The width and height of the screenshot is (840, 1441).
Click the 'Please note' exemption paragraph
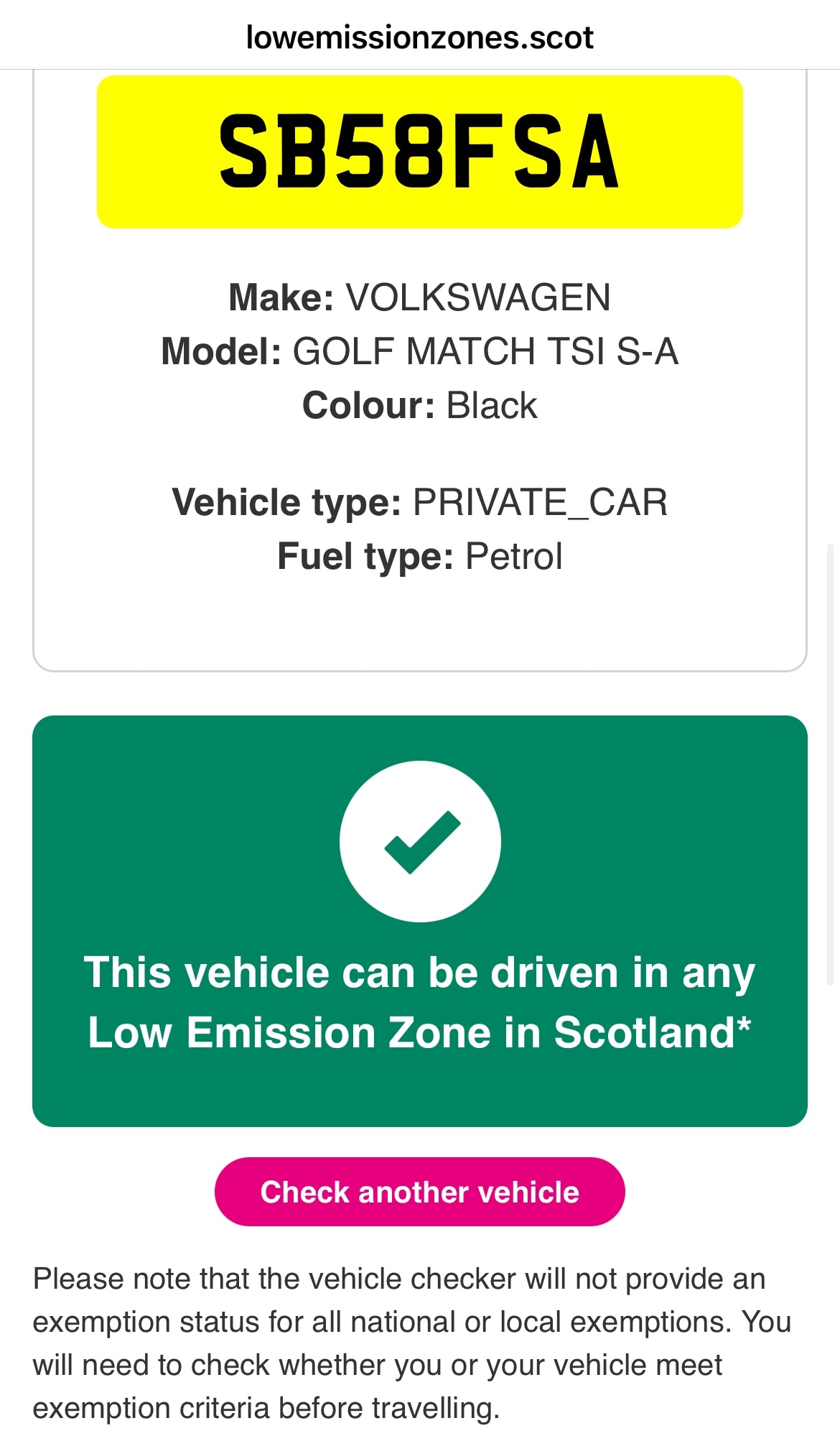tap(412, 1322)
